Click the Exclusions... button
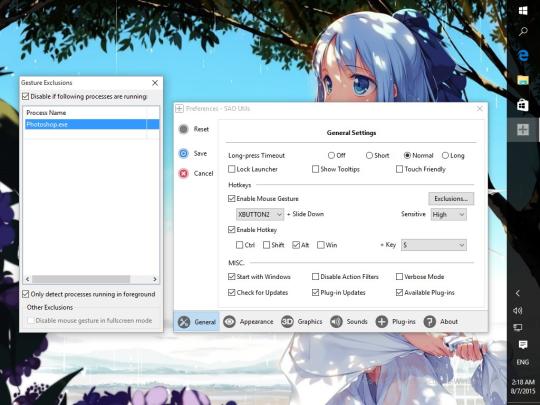The image size is (540, 405). click(x=451, y=199)
